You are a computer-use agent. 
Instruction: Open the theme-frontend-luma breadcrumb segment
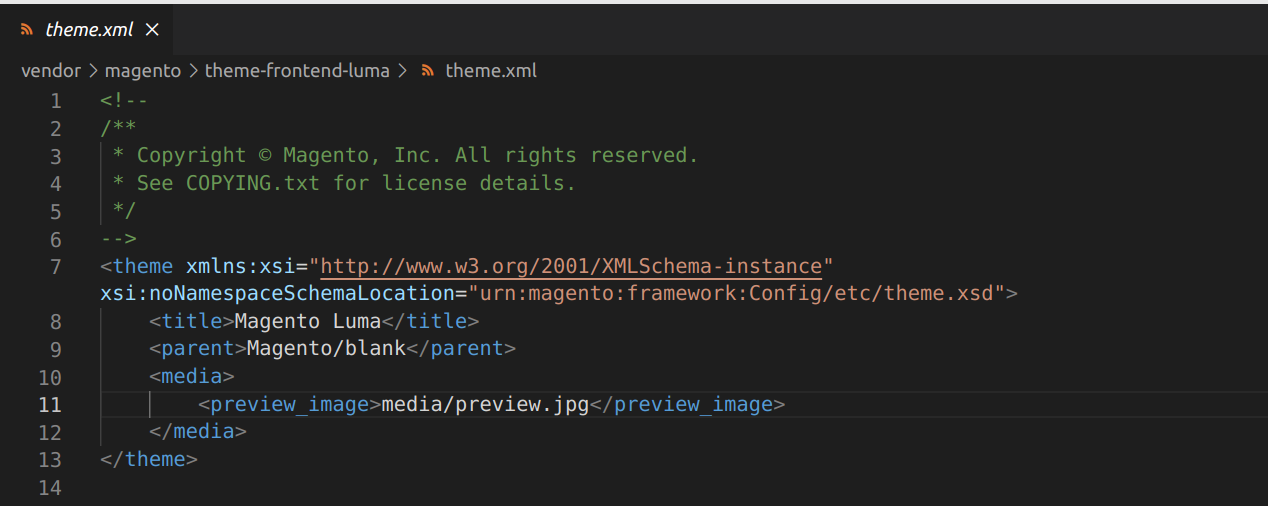point(298,71)
